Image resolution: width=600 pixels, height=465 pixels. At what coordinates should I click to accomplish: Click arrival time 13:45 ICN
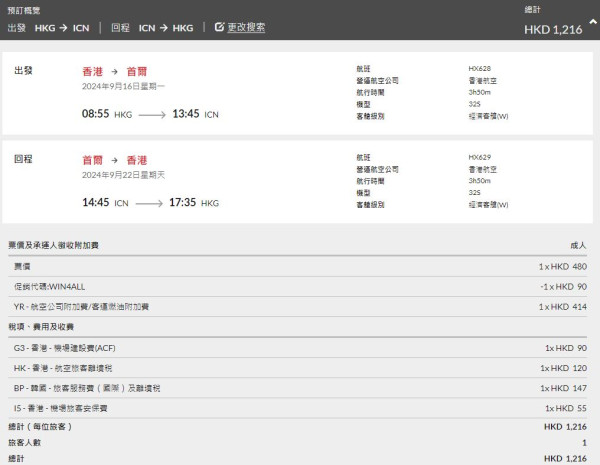click(x=195, y=114)
